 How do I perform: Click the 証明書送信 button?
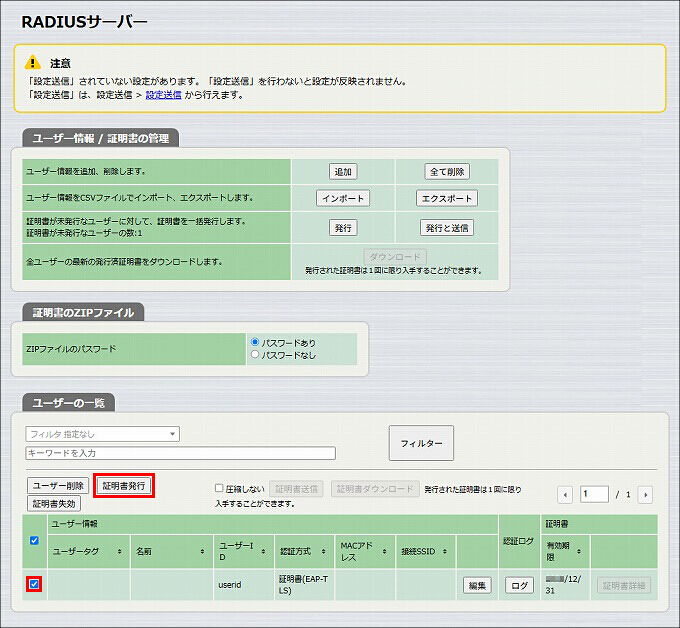296,489
